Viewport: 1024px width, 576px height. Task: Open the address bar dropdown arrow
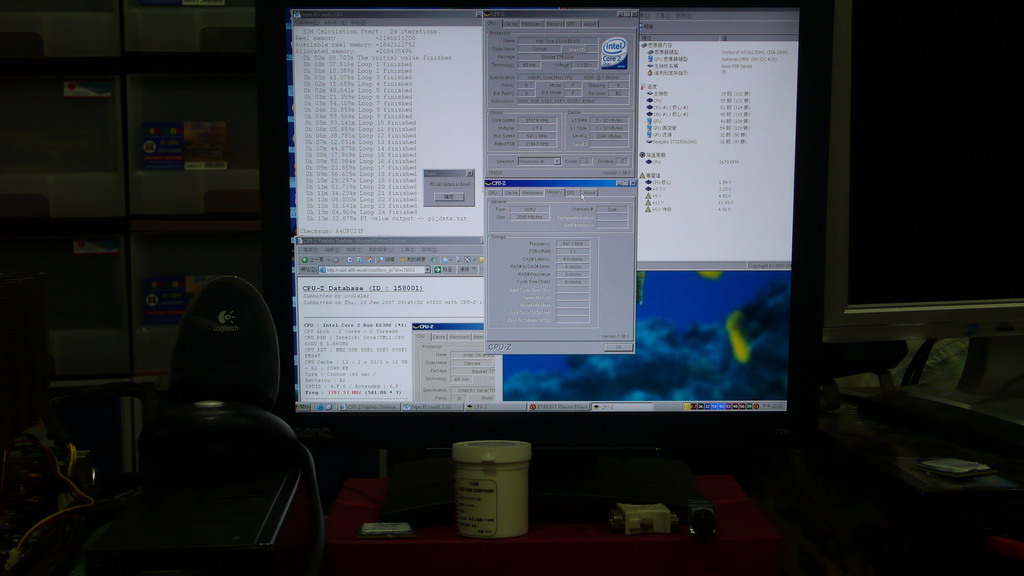(427, 270)
